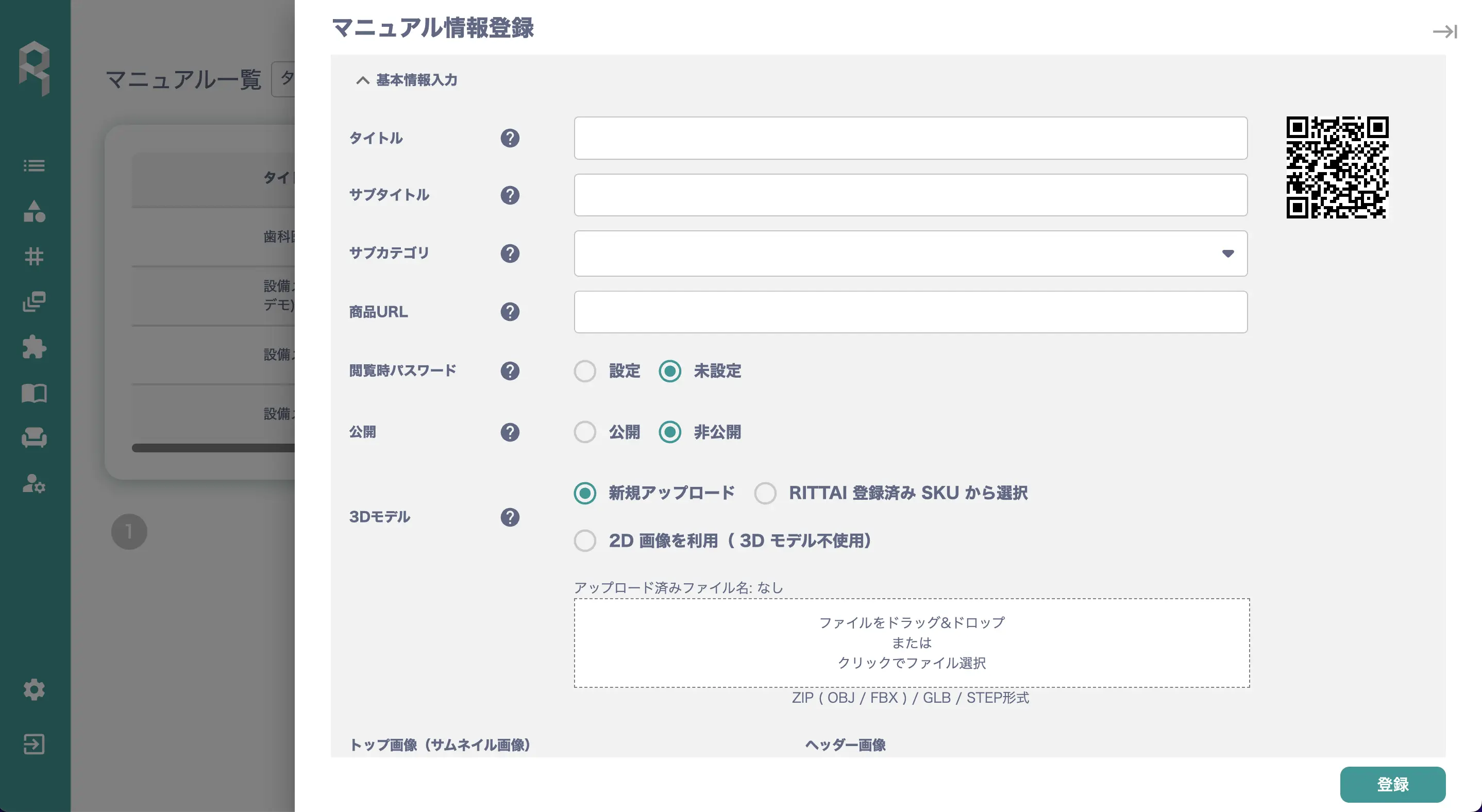Viewport: 1482px width, 812px height.
Task: Click the タイトル input field
Action: click(x=910, y=138)
